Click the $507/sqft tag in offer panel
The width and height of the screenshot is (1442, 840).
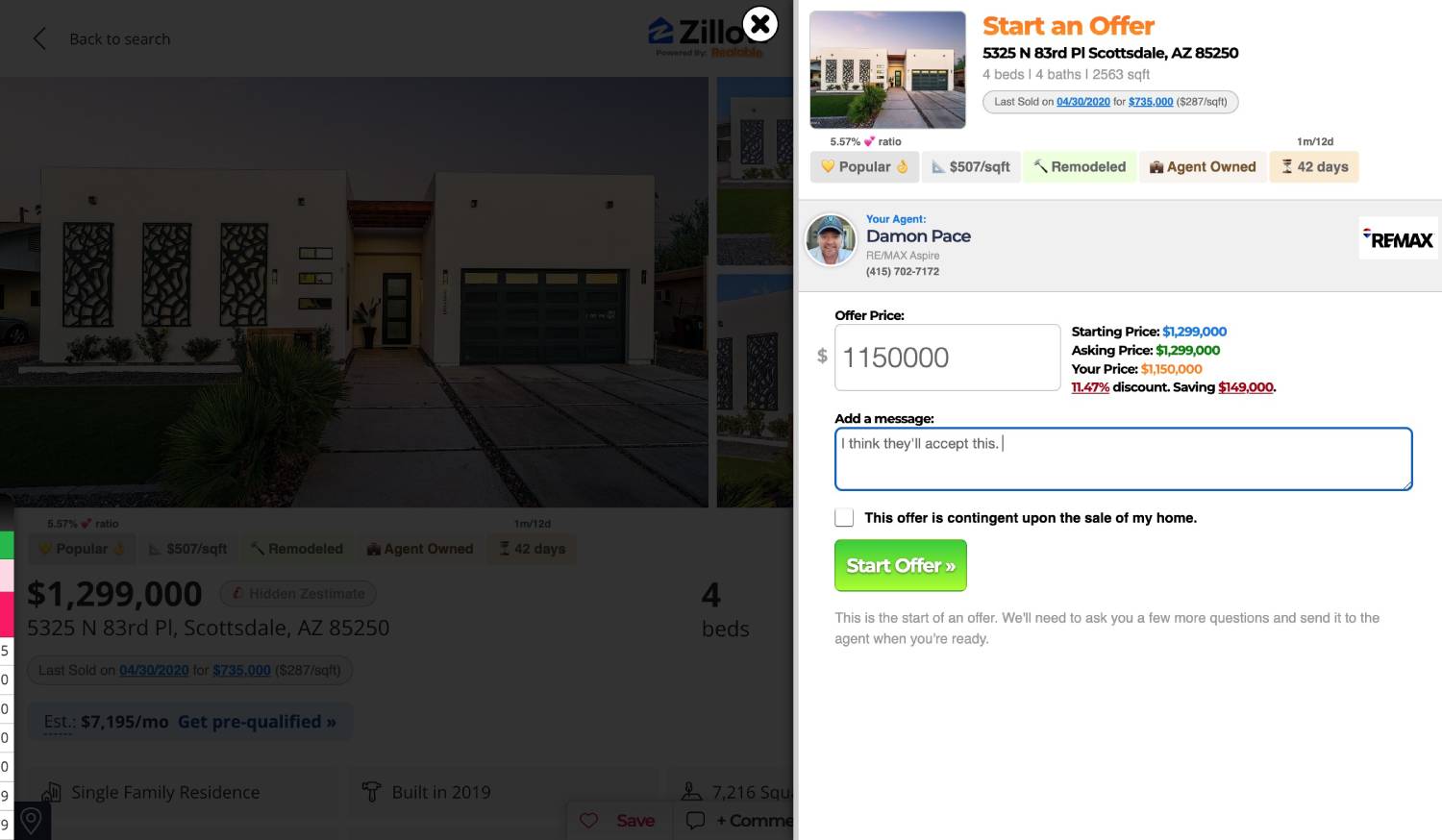[971, 166]
